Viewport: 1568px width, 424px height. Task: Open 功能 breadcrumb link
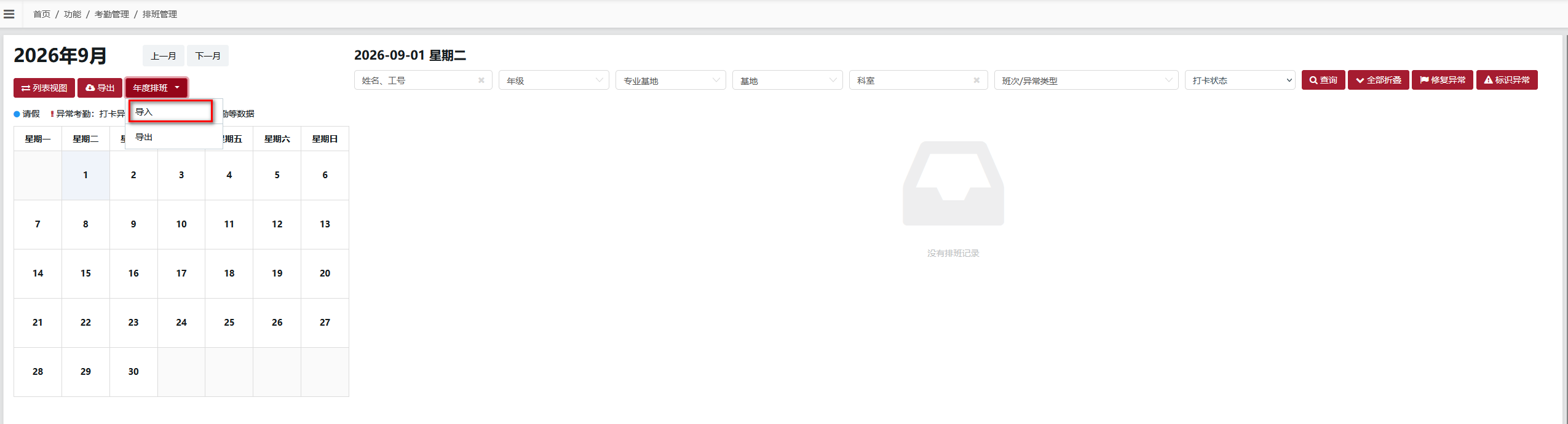73,14
